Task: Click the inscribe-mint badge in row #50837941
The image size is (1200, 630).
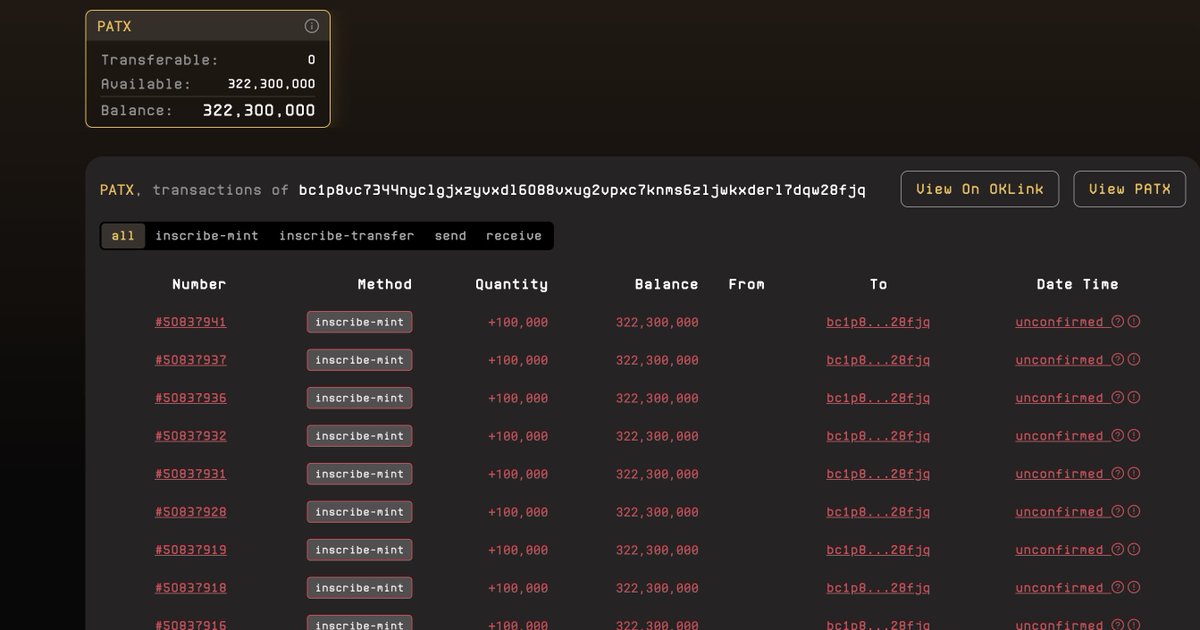Action: 360,322
